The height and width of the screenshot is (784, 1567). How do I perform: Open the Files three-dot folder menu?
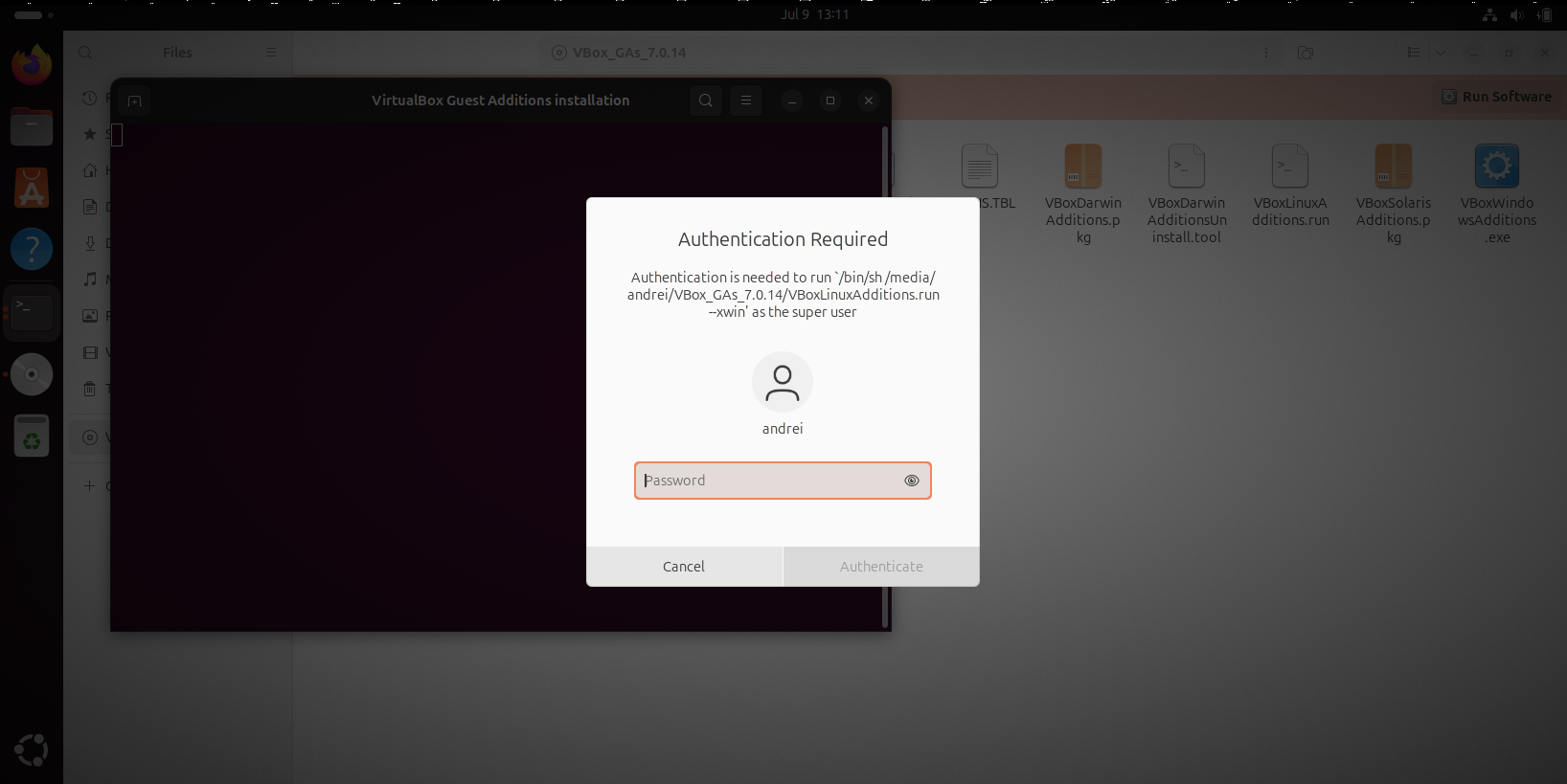(1266, 53)
